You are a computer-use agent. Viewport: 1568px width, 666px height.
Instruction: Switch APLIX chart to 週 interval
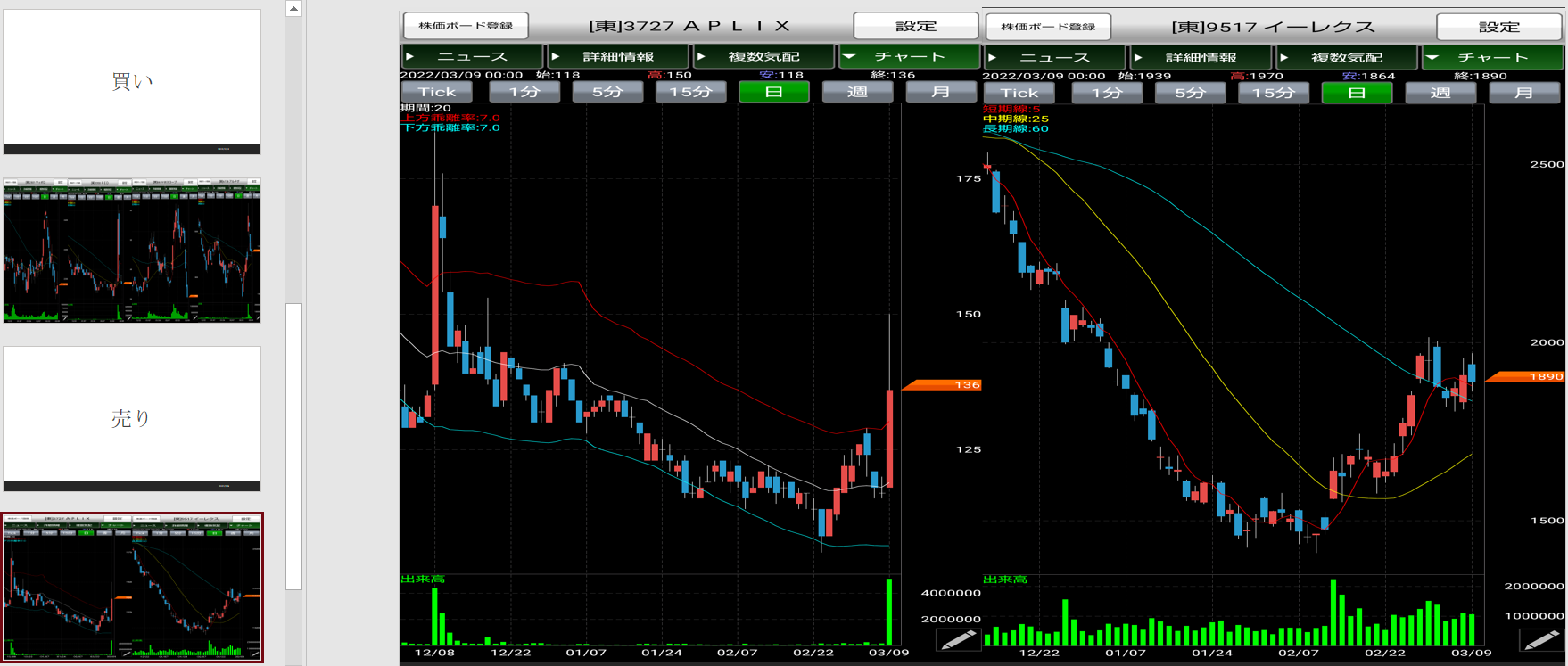[857, 92]
